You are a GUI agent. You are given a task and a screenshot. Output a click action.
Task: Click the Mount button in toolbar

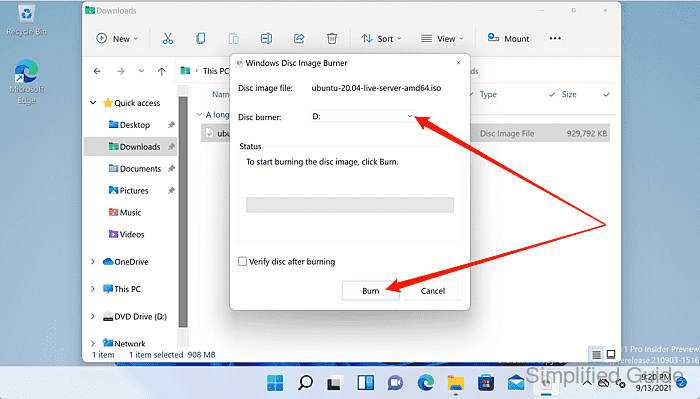(508, 39)
